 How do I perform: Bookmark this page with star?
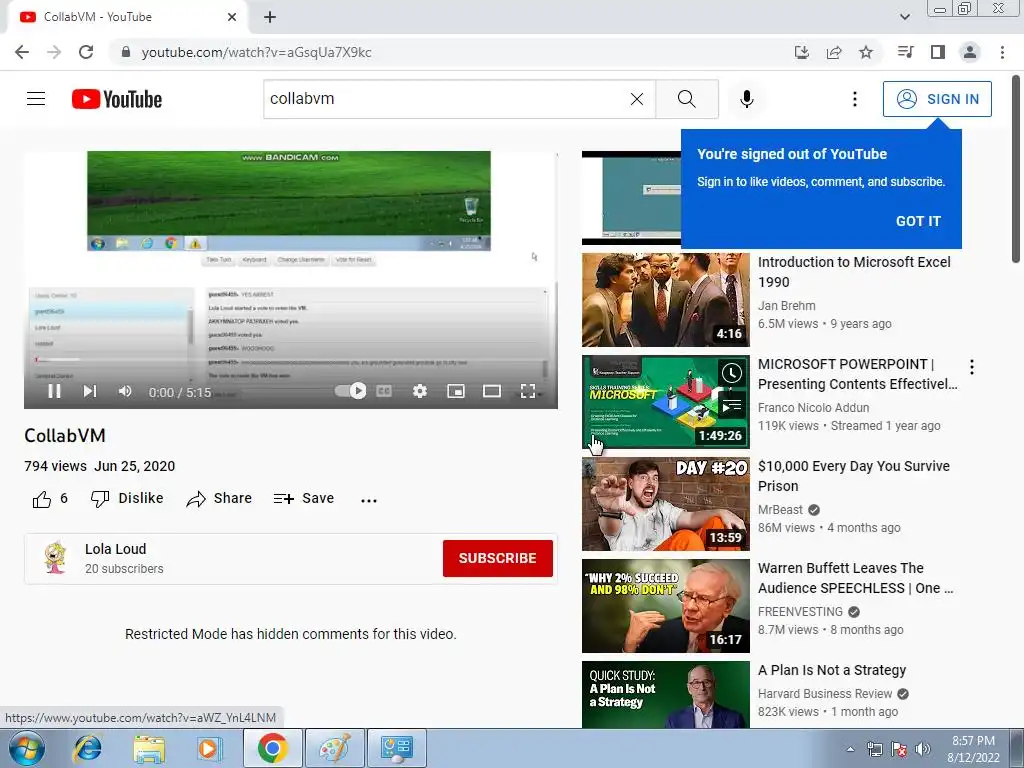[x=866, y=52]
